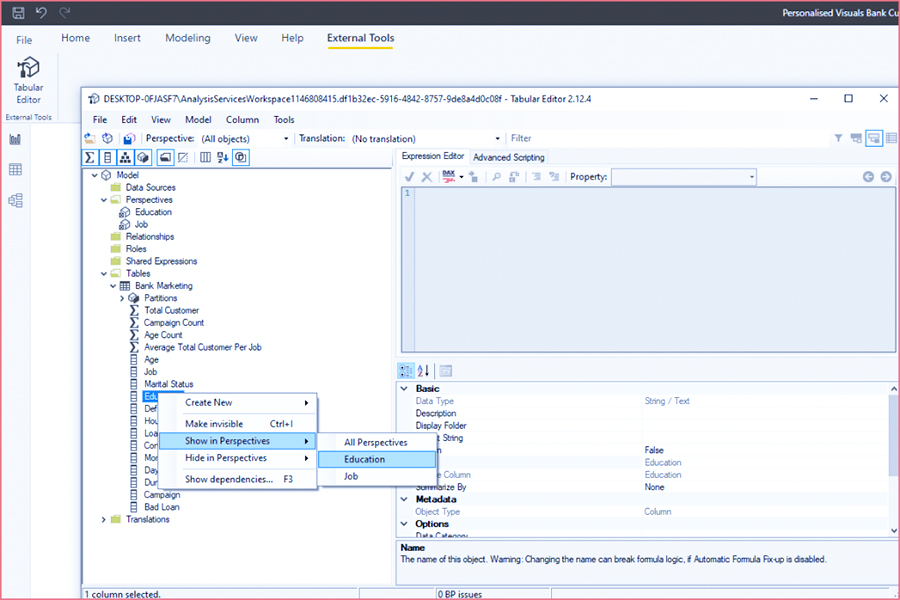The width and height of the screenshot is (900, 600).
Task: Click the replace icon in expression toolbar
Action: point(514,177)
